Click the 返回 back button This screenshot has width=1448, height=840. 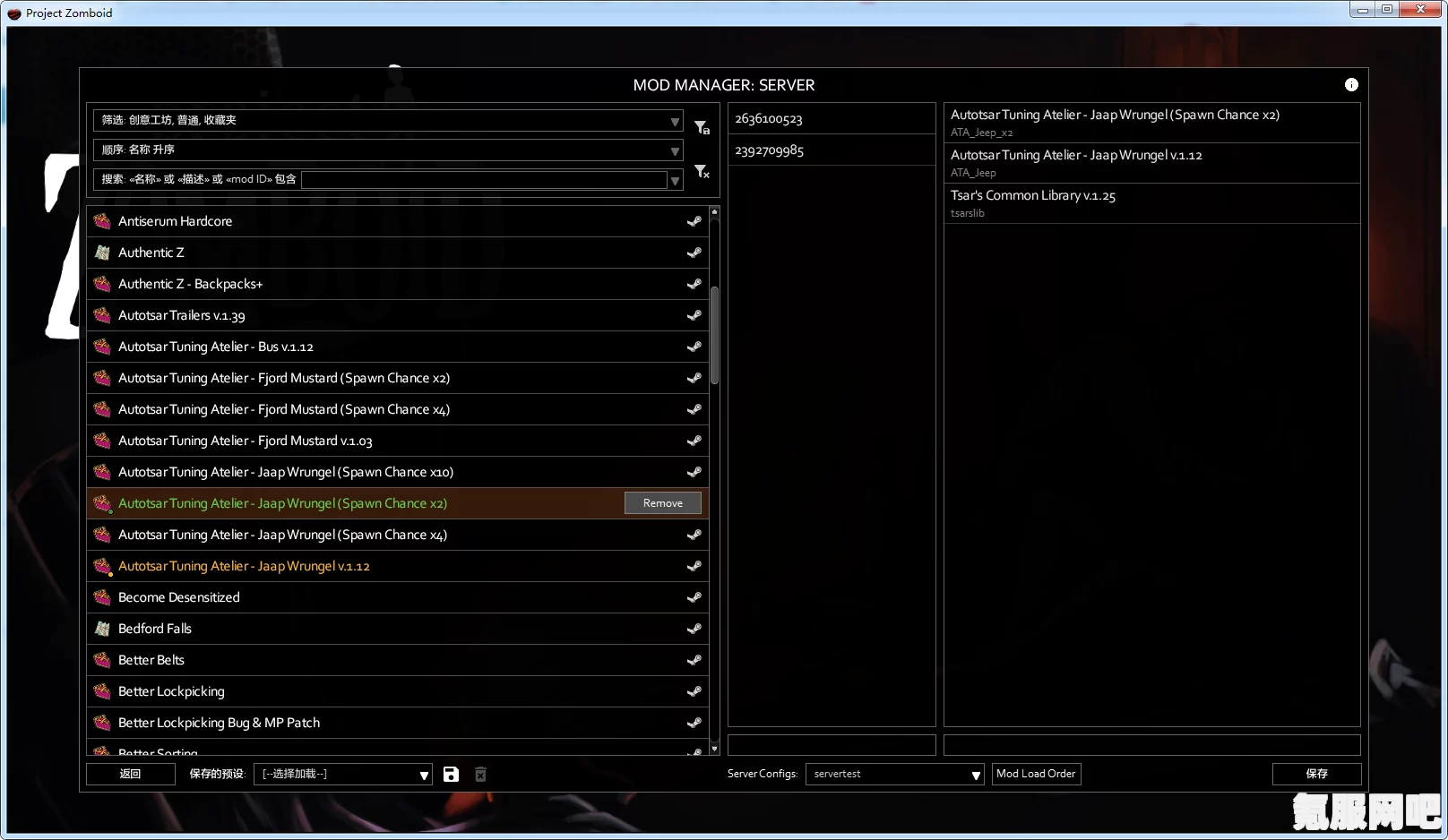click(131, 774)
